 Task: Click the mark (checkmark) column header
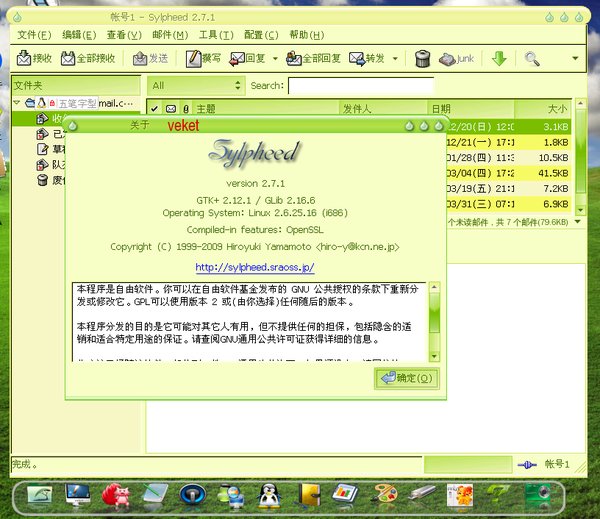point(154,109)
